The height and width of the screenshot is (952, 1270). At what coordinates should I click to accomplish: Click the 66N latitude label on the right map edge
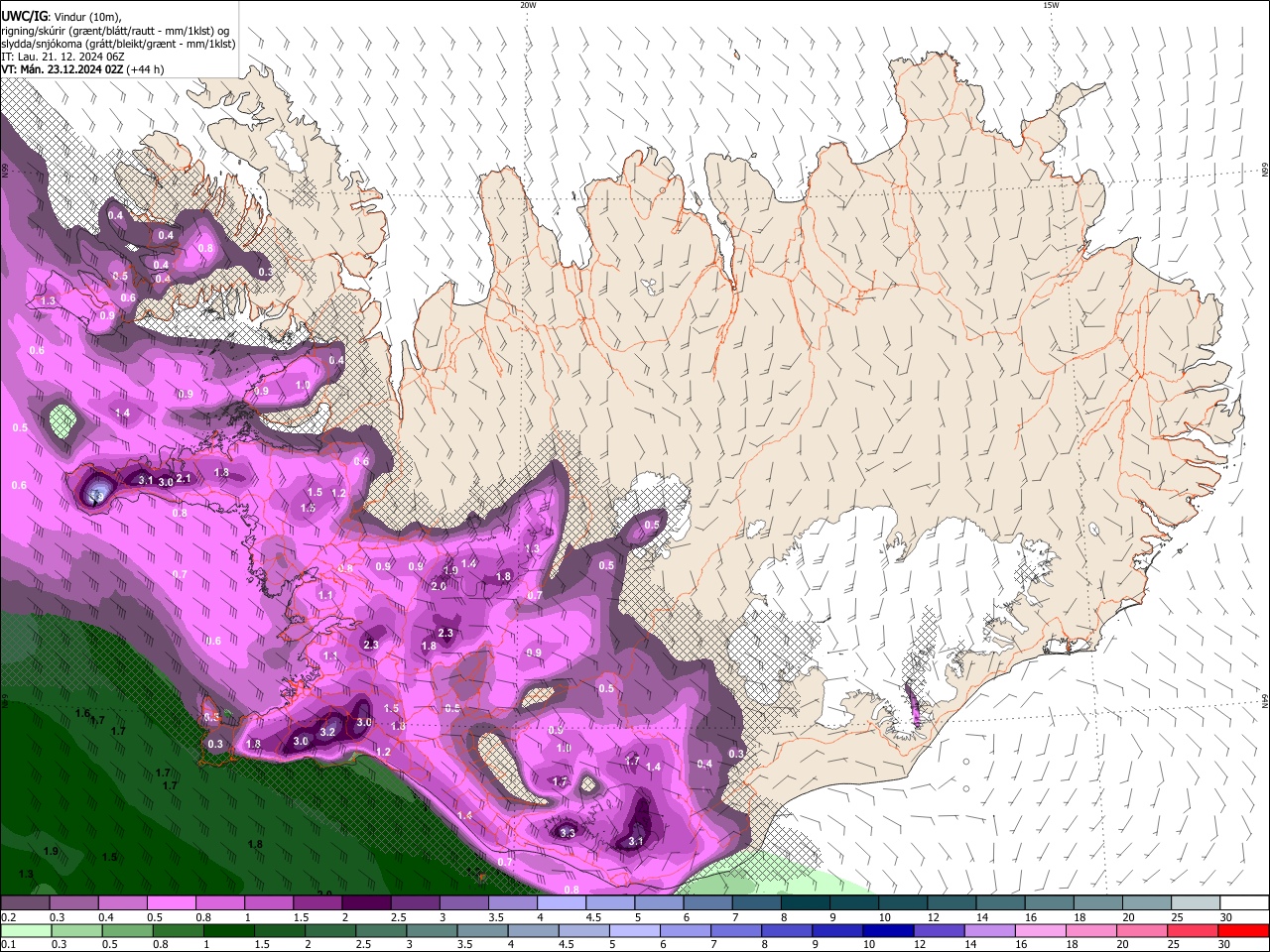click(1265, 171)
